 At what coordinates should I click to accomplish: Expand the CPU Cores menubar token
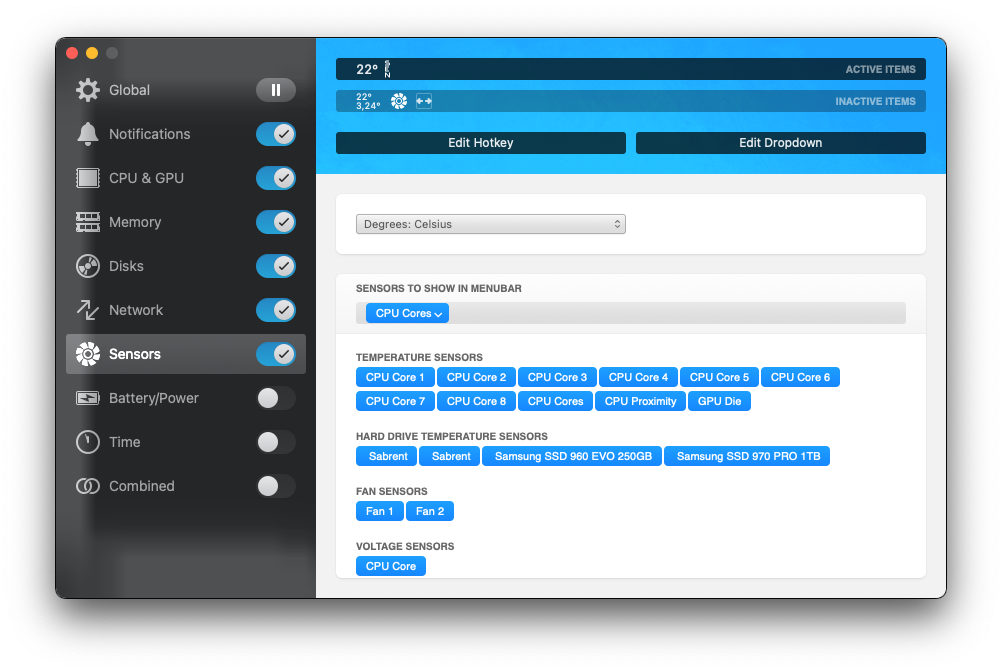click(x=407, y=313)
